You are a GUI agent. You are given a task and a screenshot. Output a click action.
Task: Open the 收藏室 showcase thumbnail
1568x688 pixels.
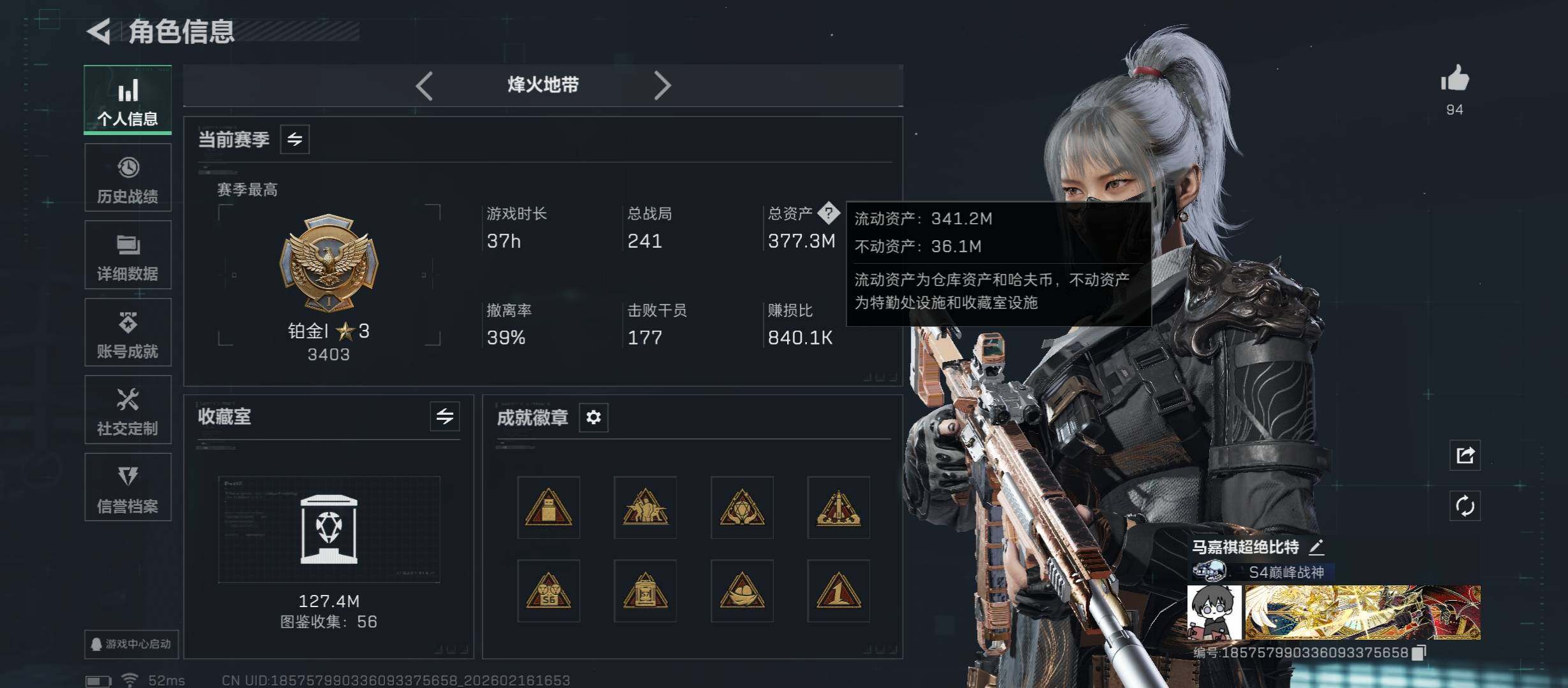[329, 529]
